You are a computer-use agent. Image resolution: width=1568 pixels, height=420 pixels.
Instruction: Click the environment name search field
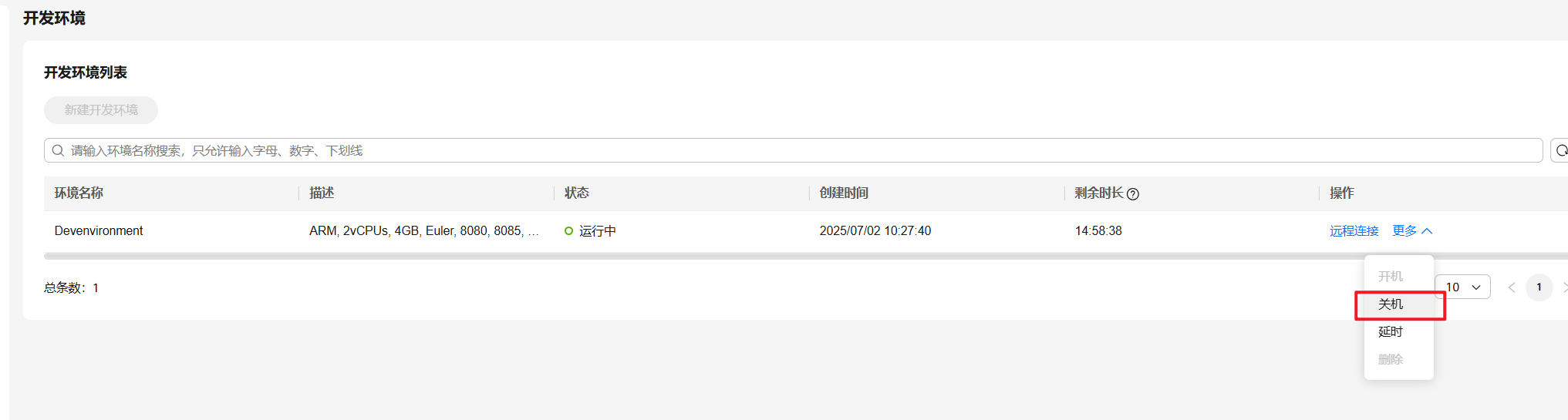tap(771, 150)
